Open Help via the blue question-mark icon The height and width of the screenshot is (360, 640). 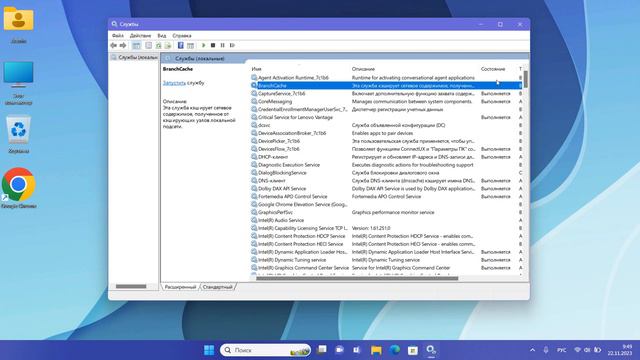tap(180, 45)
